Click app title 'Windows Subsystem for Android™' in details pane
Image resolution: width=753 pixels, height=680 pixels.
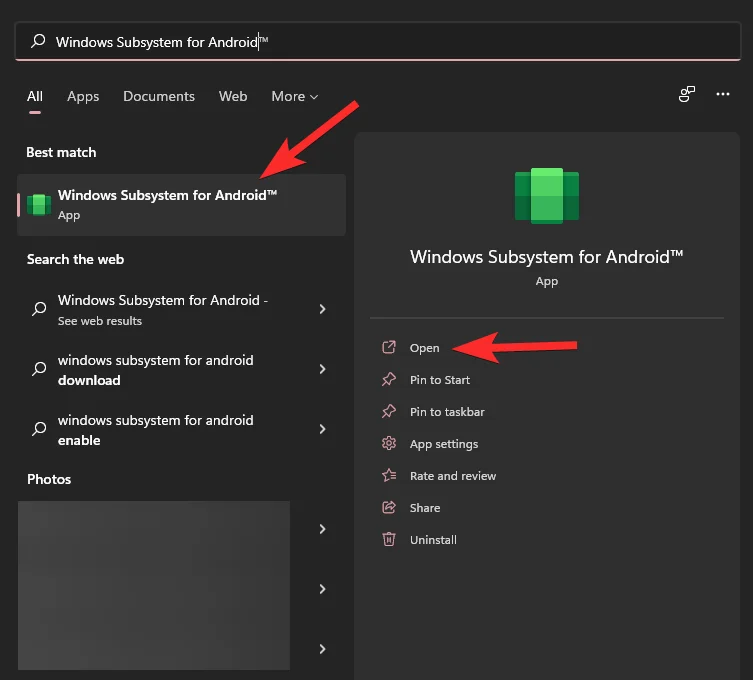click(x=547, y=257)
